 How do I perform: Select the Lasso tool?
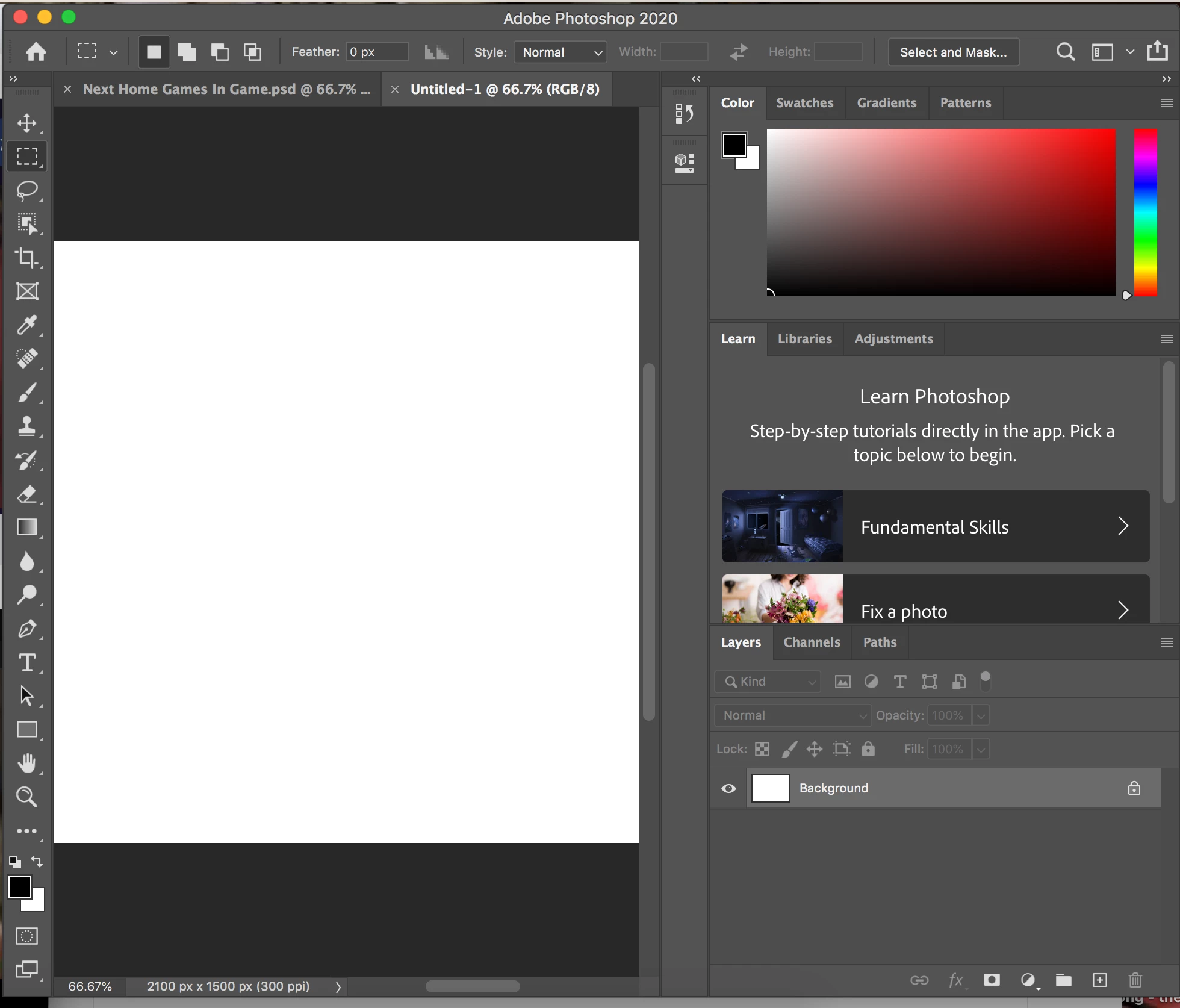coord(26,190)
